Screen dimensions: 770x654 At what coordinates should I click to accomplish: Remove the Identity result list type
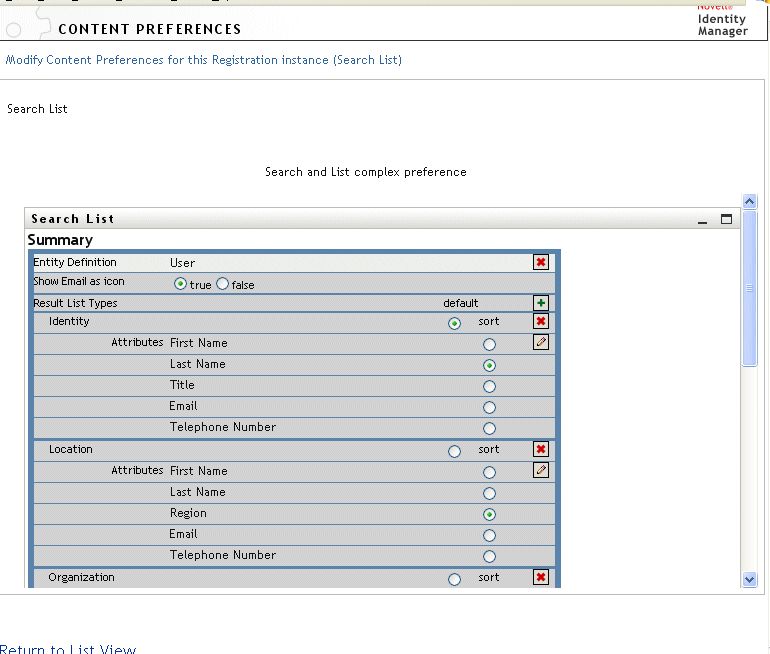point(541,321)
